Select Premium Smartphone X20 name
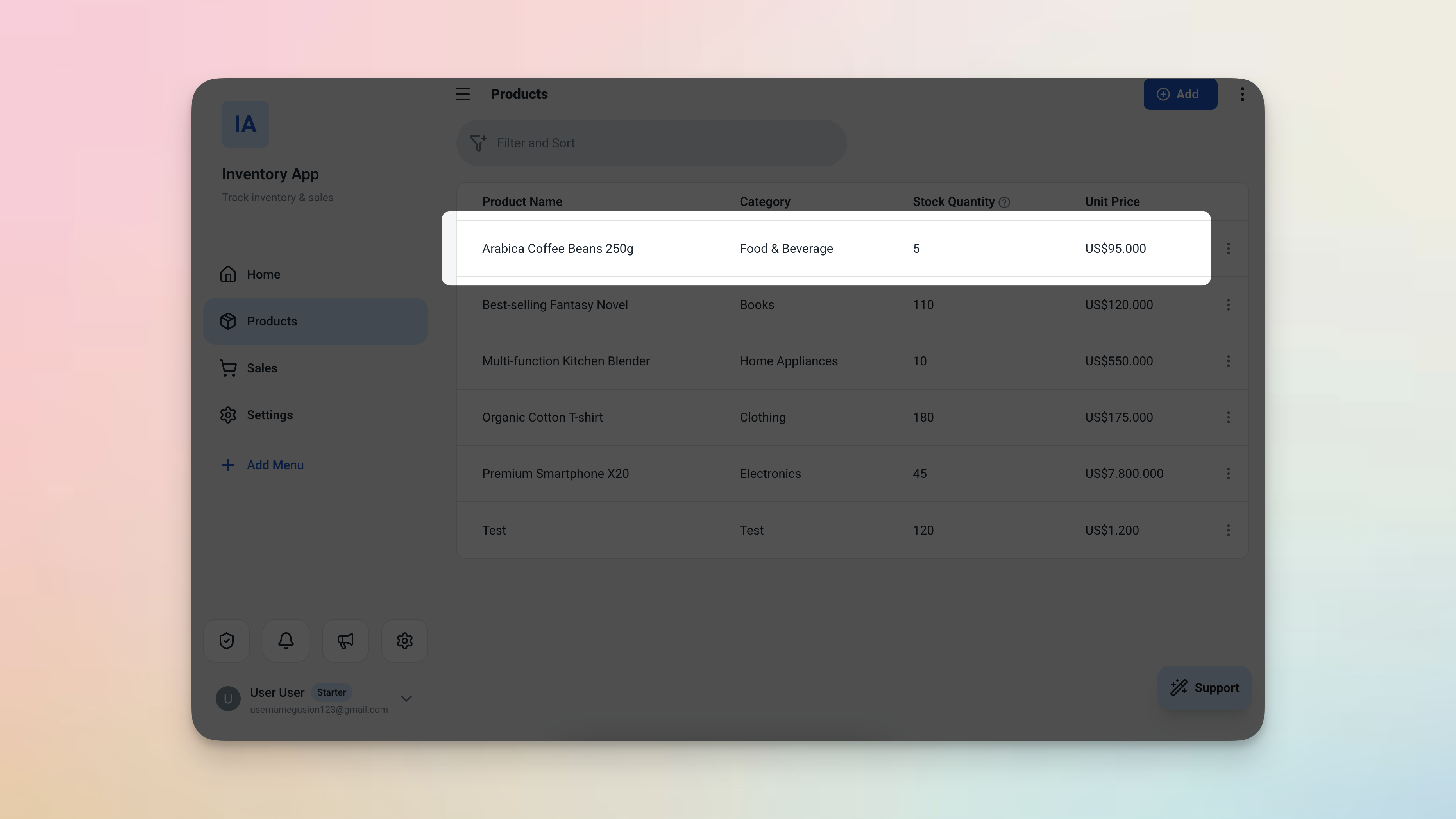 pos(555,474)
